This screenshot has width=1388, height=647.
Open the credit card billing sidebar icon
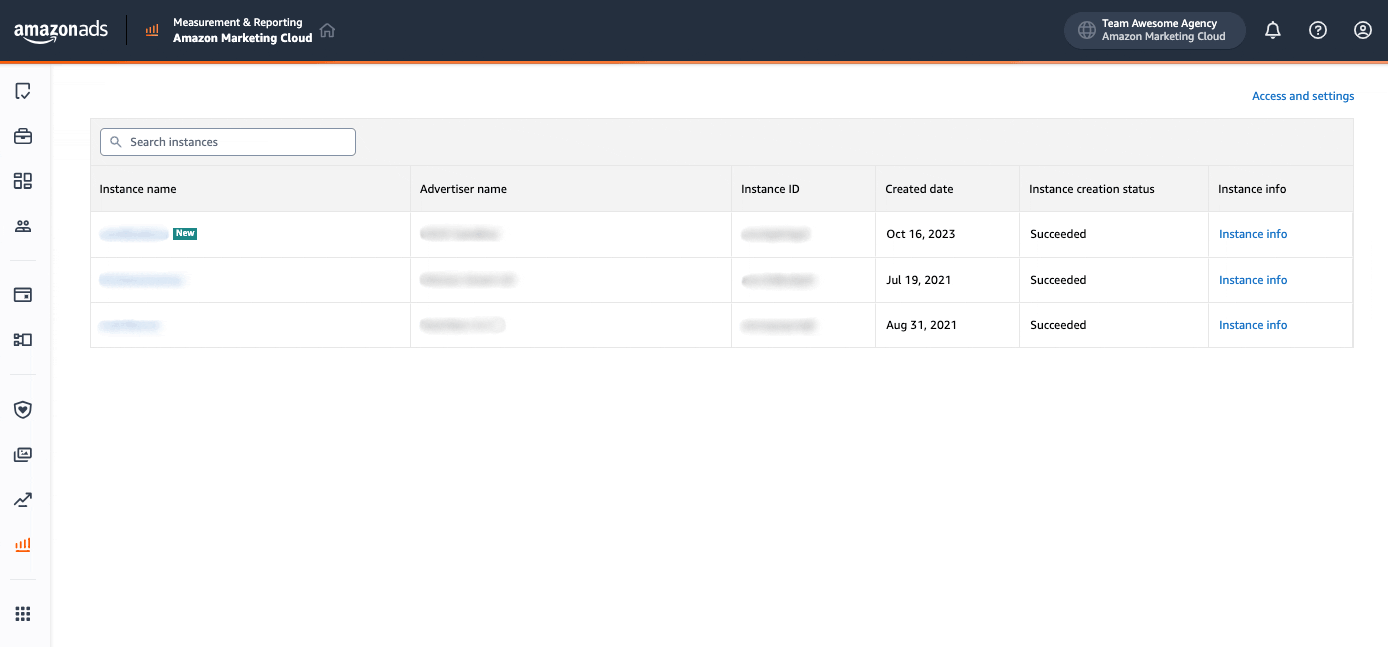[x=23, y=295]
